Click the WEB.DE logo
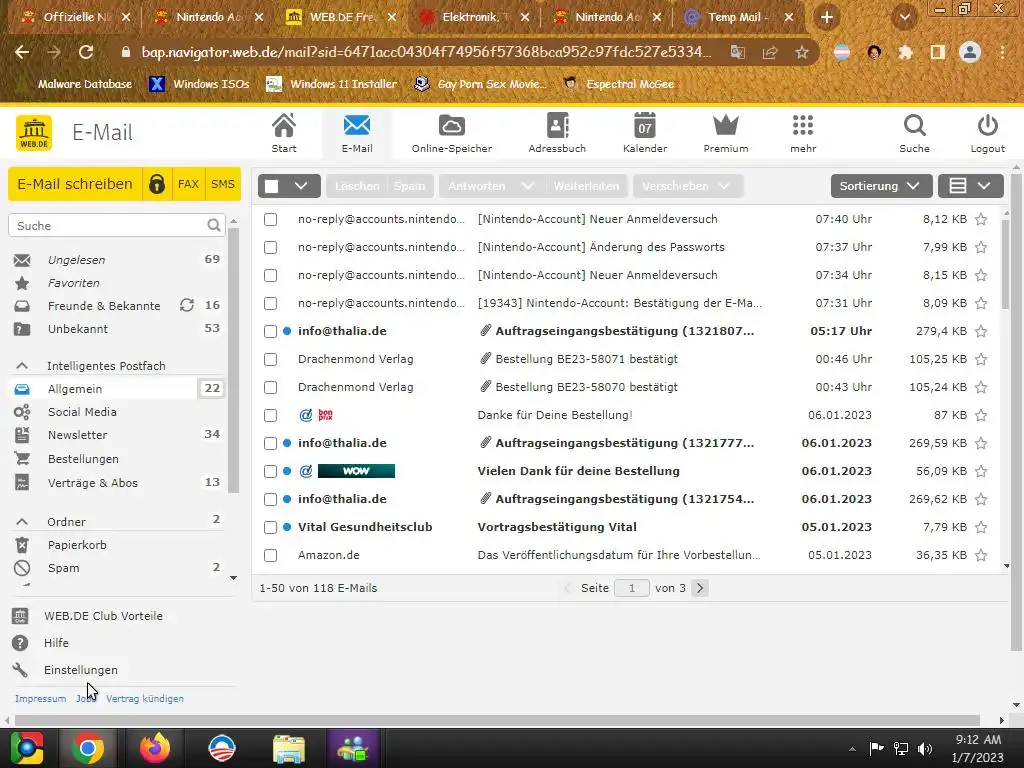This screenshot has height=768, width=1024. click(34, 133)
